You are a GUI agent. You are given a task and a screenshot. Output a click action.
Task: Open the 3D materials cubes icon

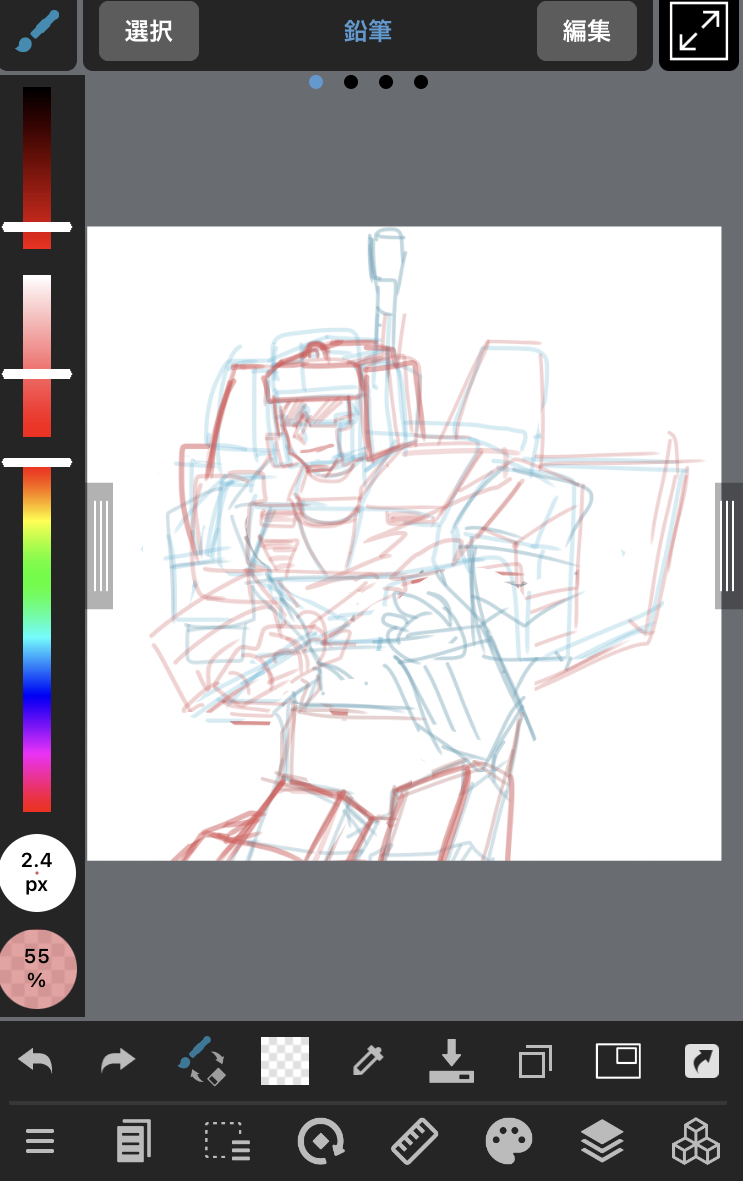click(696, 1141)
